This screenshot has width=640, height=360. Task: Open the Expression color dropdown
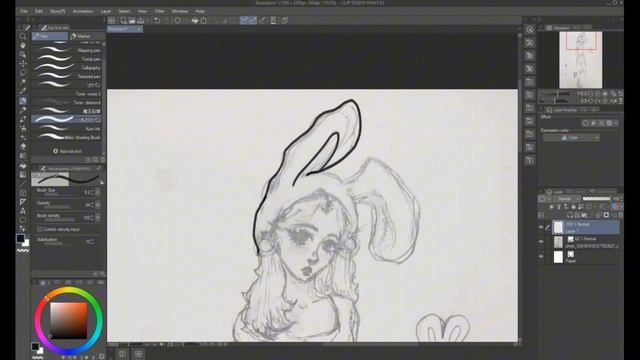coord(571,138)
